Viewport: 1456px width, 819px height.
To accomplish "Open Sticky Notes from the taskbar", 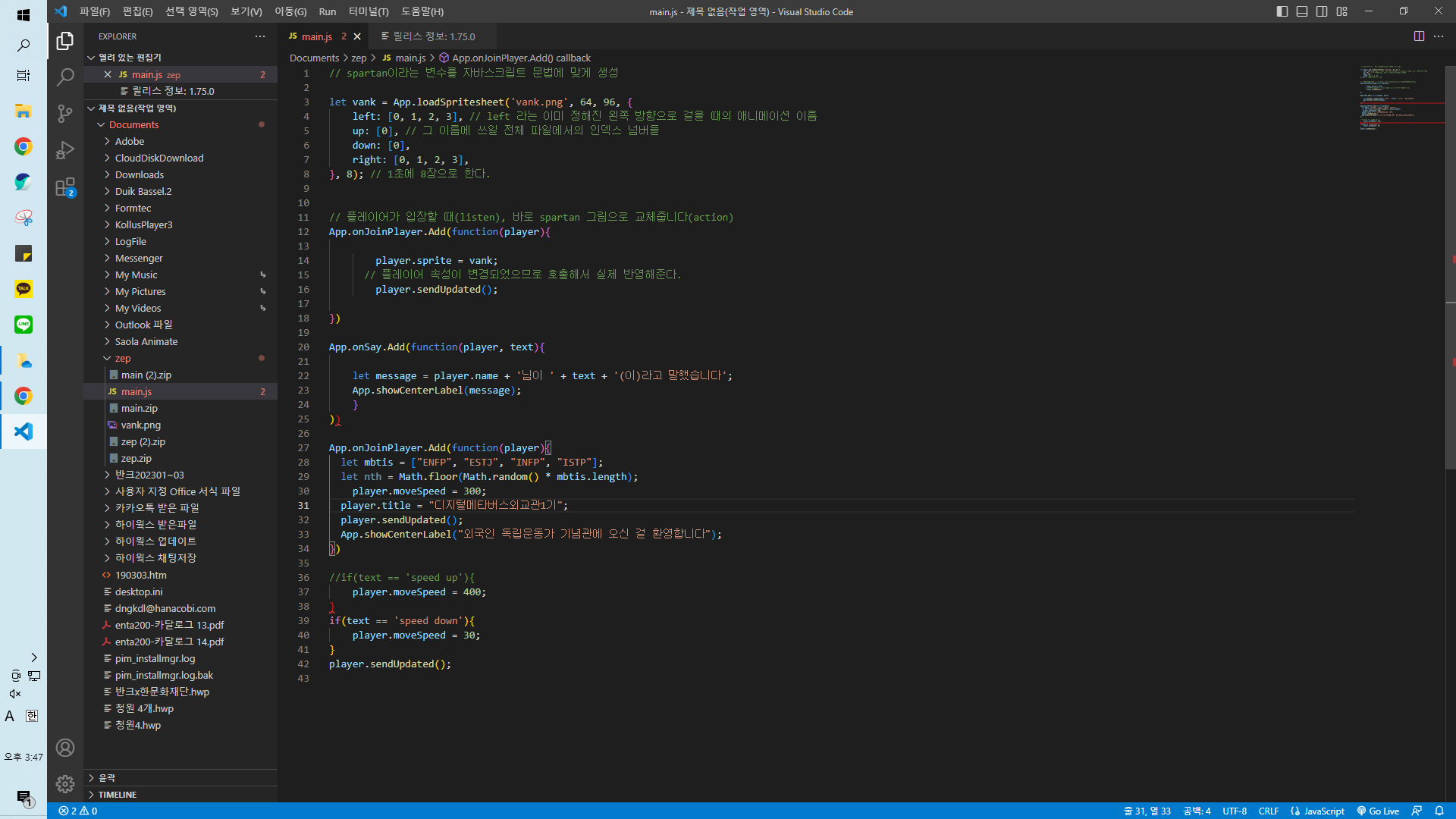I will pos(24,253).
